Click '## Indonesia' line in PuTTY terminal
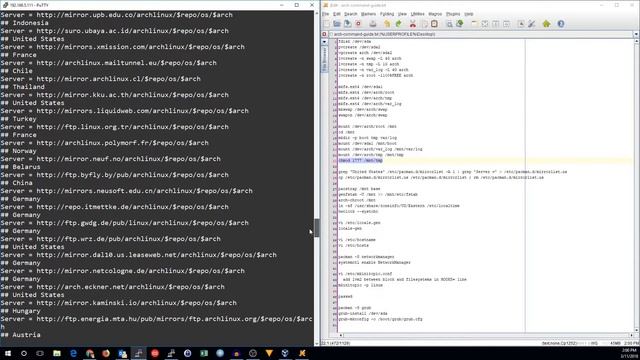Screen dimensions: 640x360 click(24, 23)
